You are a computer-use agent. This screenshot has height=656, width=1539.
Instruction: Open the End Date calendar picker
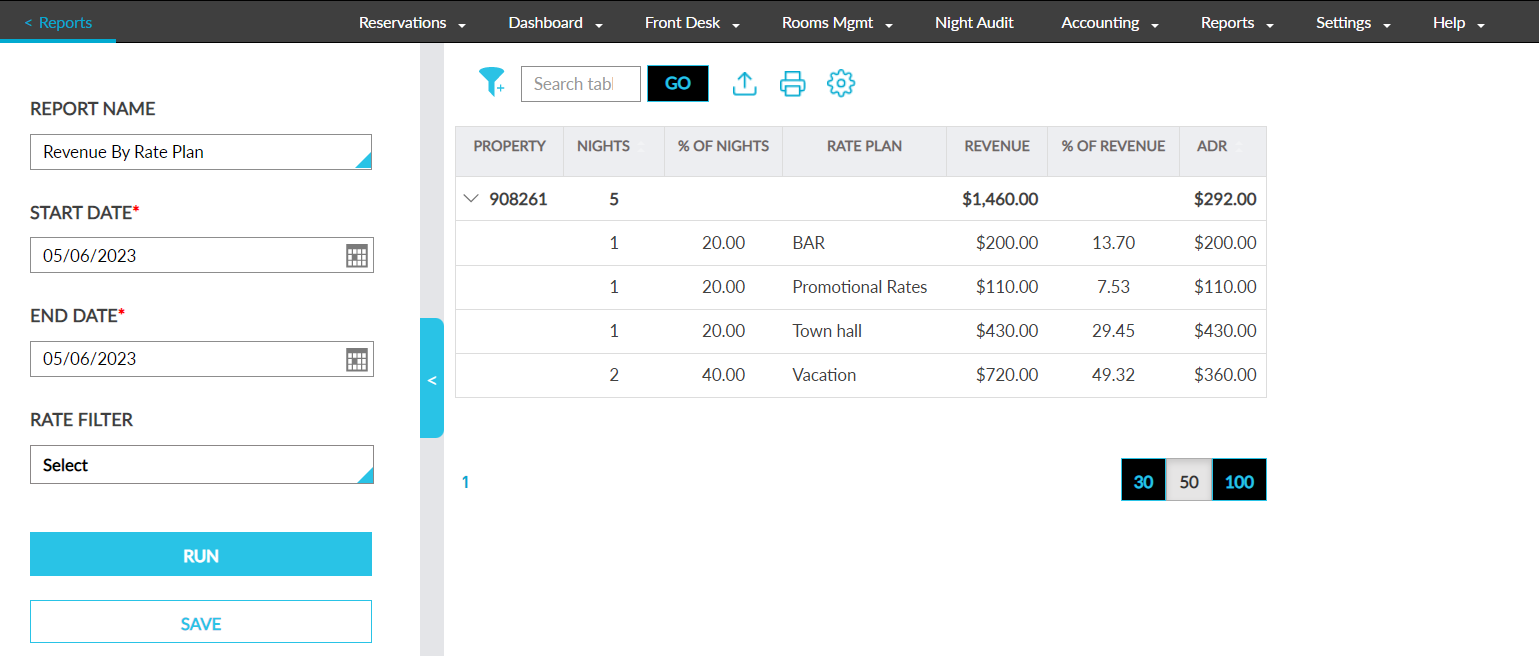click(357, 359)
